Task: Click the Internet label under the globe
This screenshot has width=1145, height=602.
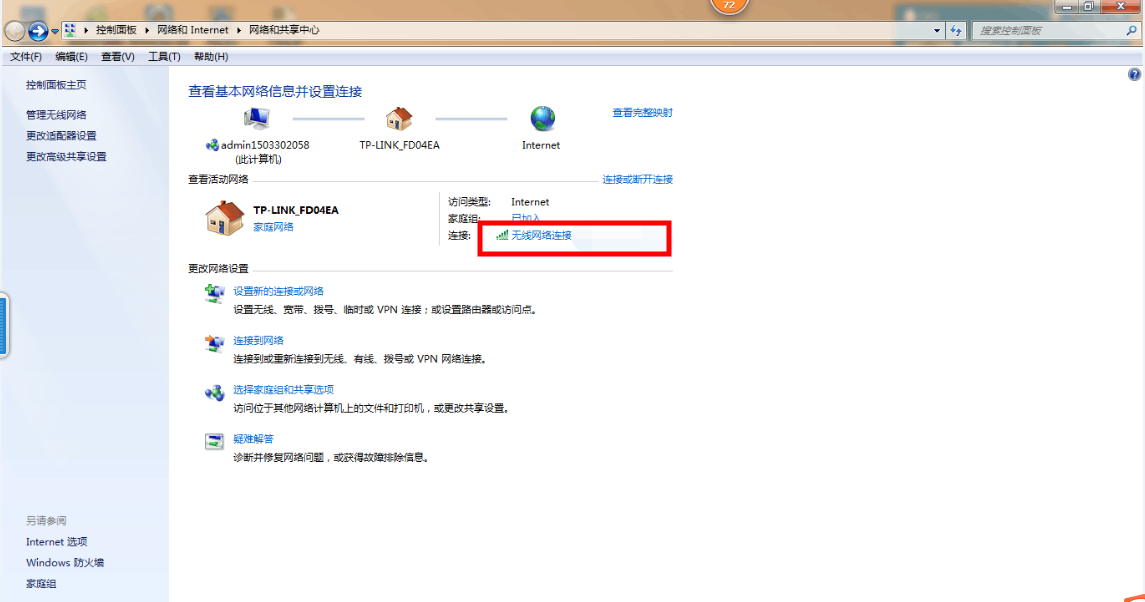Action: pos(541,145)
